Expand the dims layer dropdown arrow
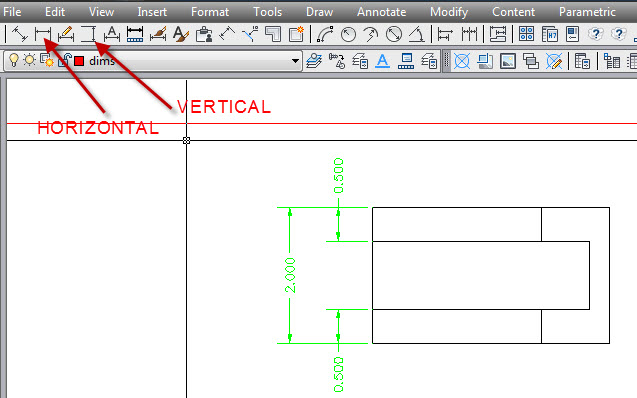 [x=295, y=61]
